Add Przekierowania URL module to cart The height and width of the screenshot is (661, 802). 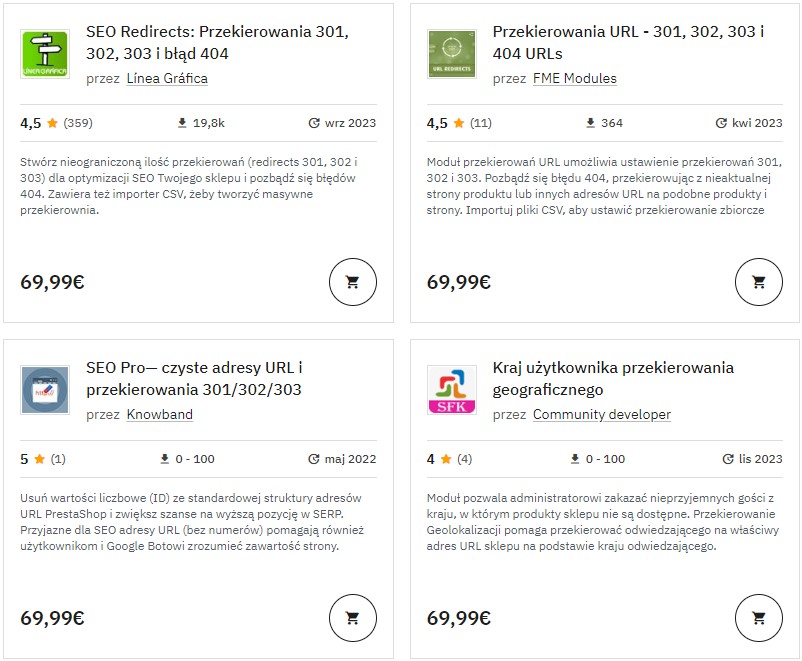[x=759, y=282]
